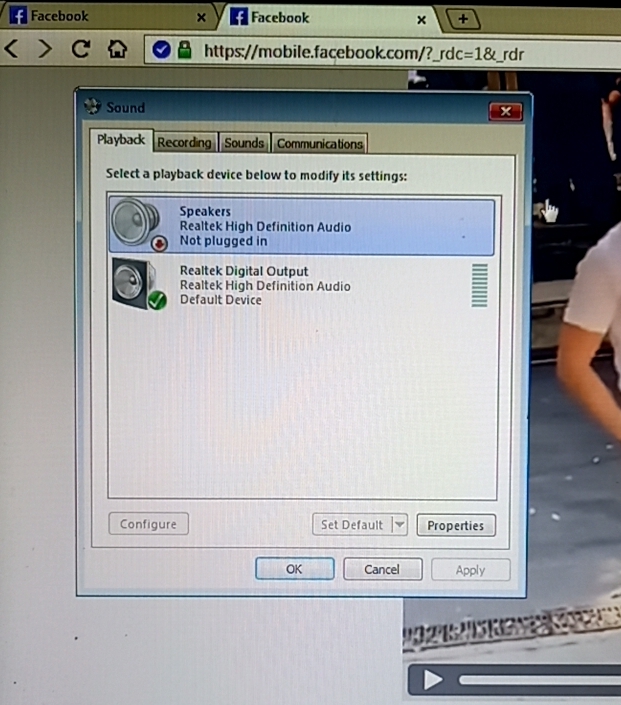This screenshot has width=621, height=705.
Task: Click the Set Default button
Action: tap(352, 525)
